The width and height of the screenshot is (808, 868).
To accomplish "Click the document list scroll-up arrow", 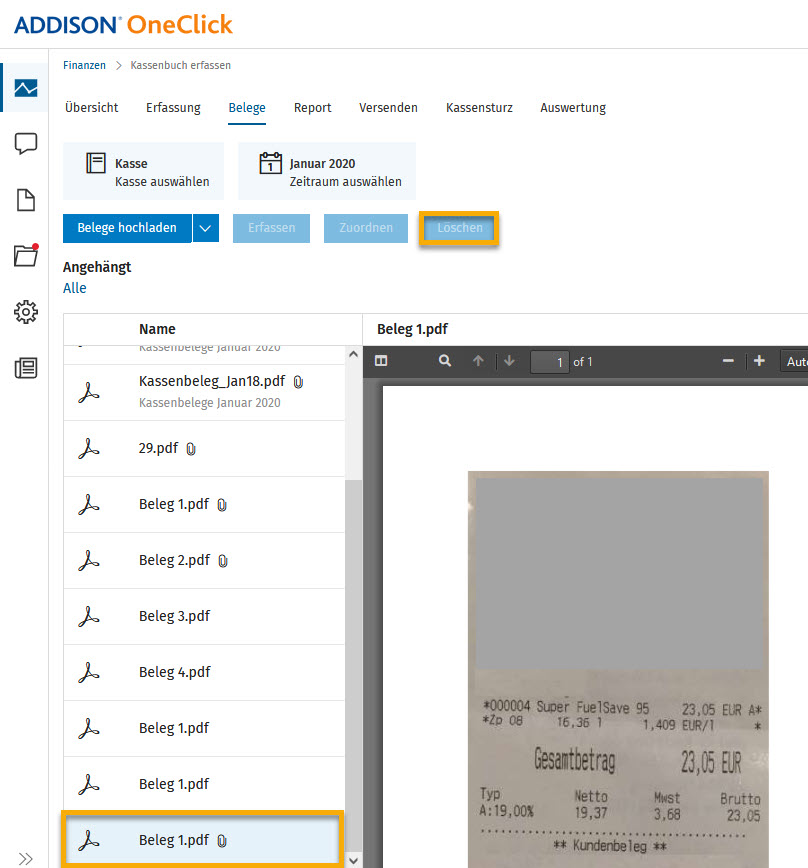I will (354, 354).
